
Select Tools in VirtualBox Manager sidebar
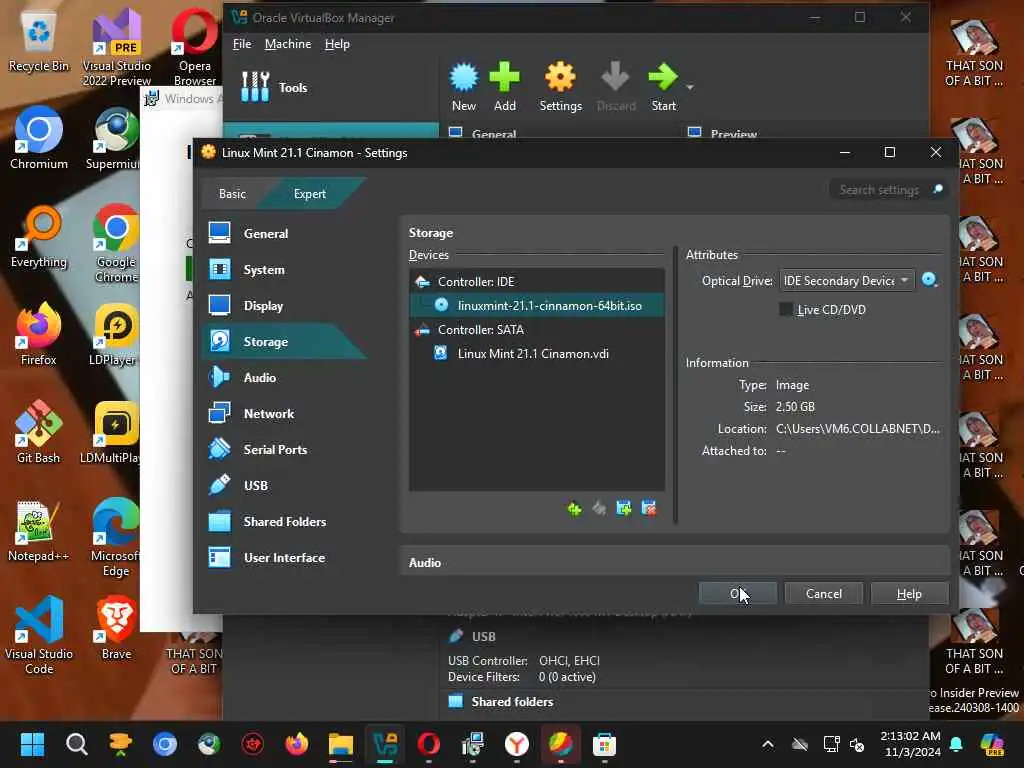pos(274,87)
